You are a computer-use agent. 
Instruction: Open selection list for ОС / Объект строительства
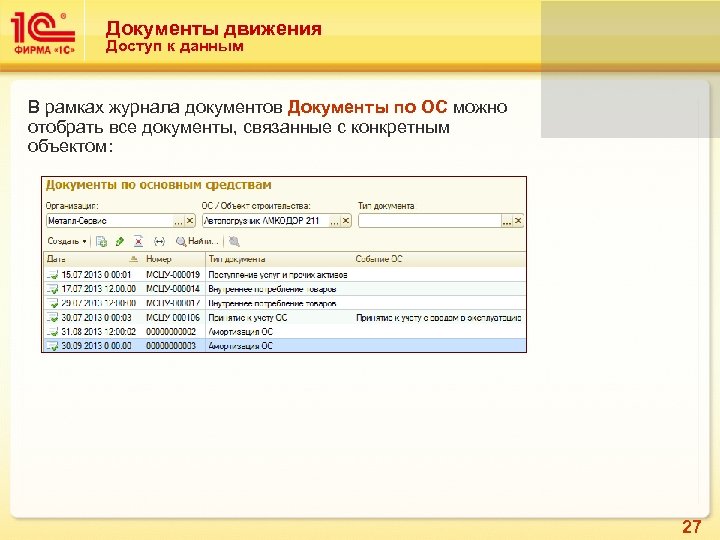335,221
